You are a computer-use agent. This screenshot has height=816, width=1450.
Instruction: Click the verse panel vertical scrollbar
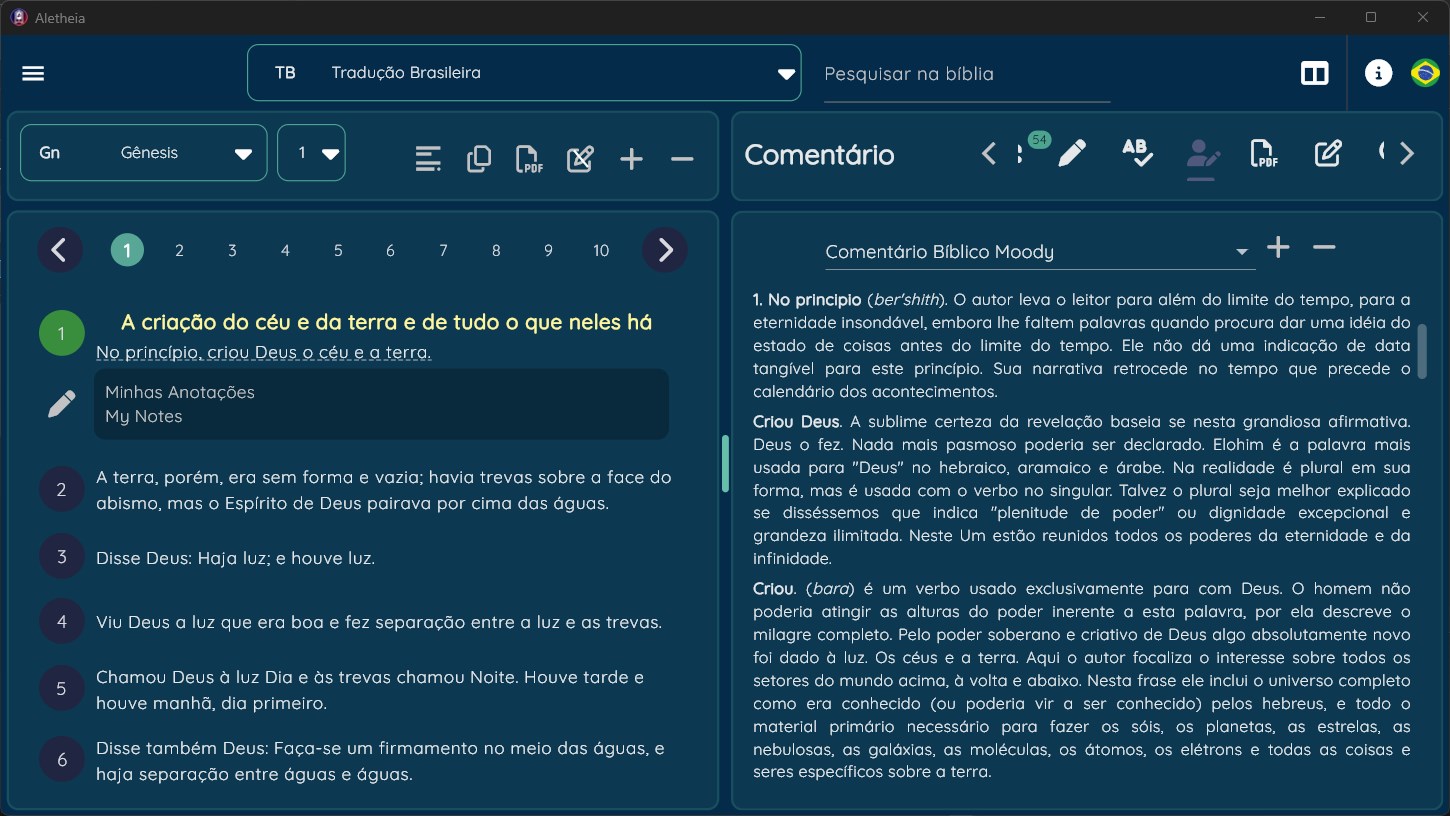click(x=725, y=463)
